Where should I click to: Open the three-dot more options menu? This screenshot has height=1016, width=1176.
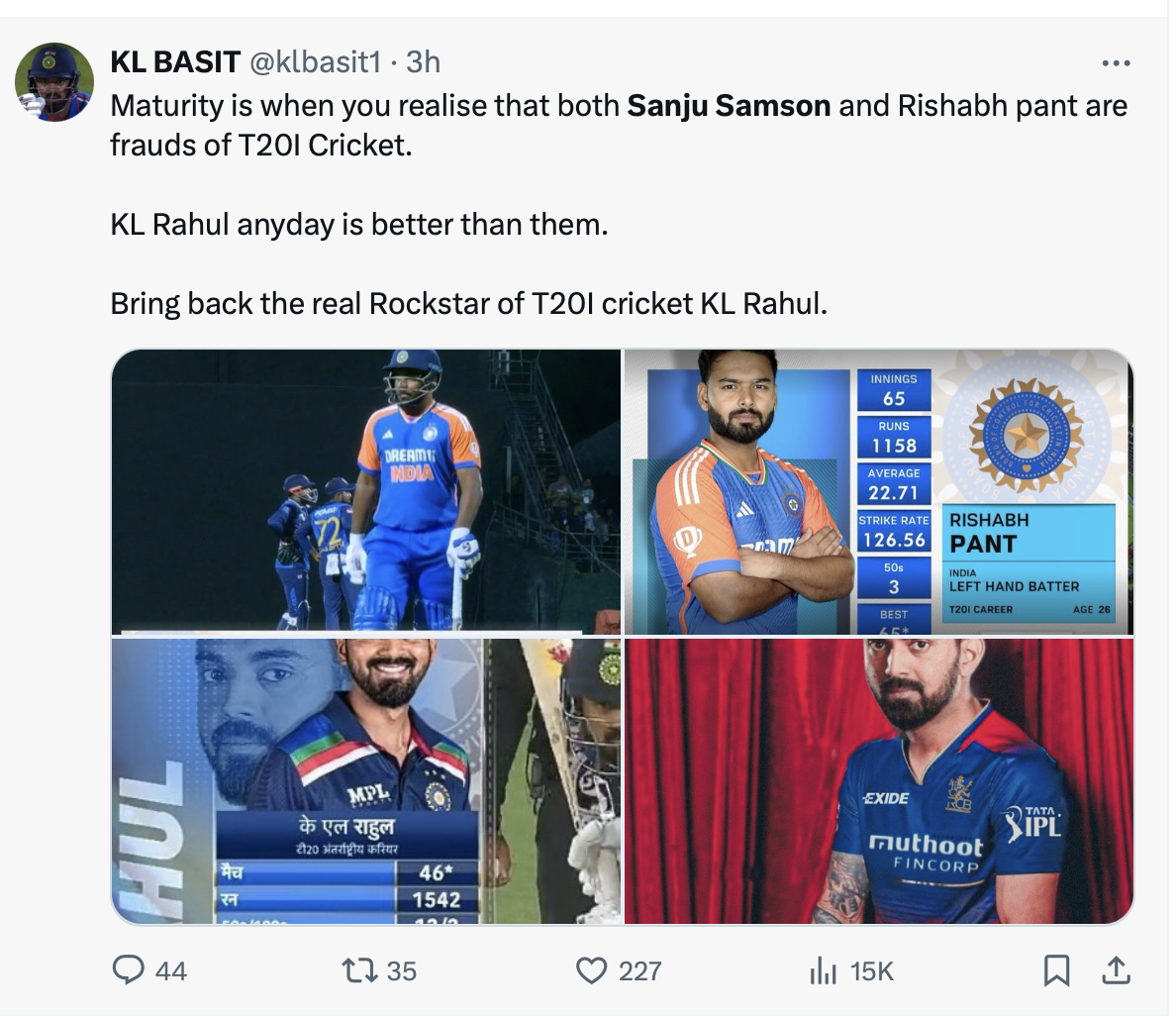coord(1115,63)
